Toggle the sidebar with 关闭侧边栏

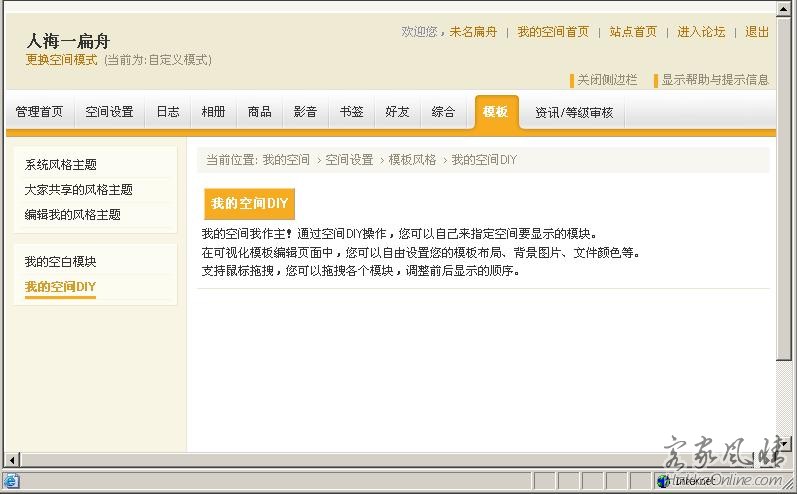point(606,80)
